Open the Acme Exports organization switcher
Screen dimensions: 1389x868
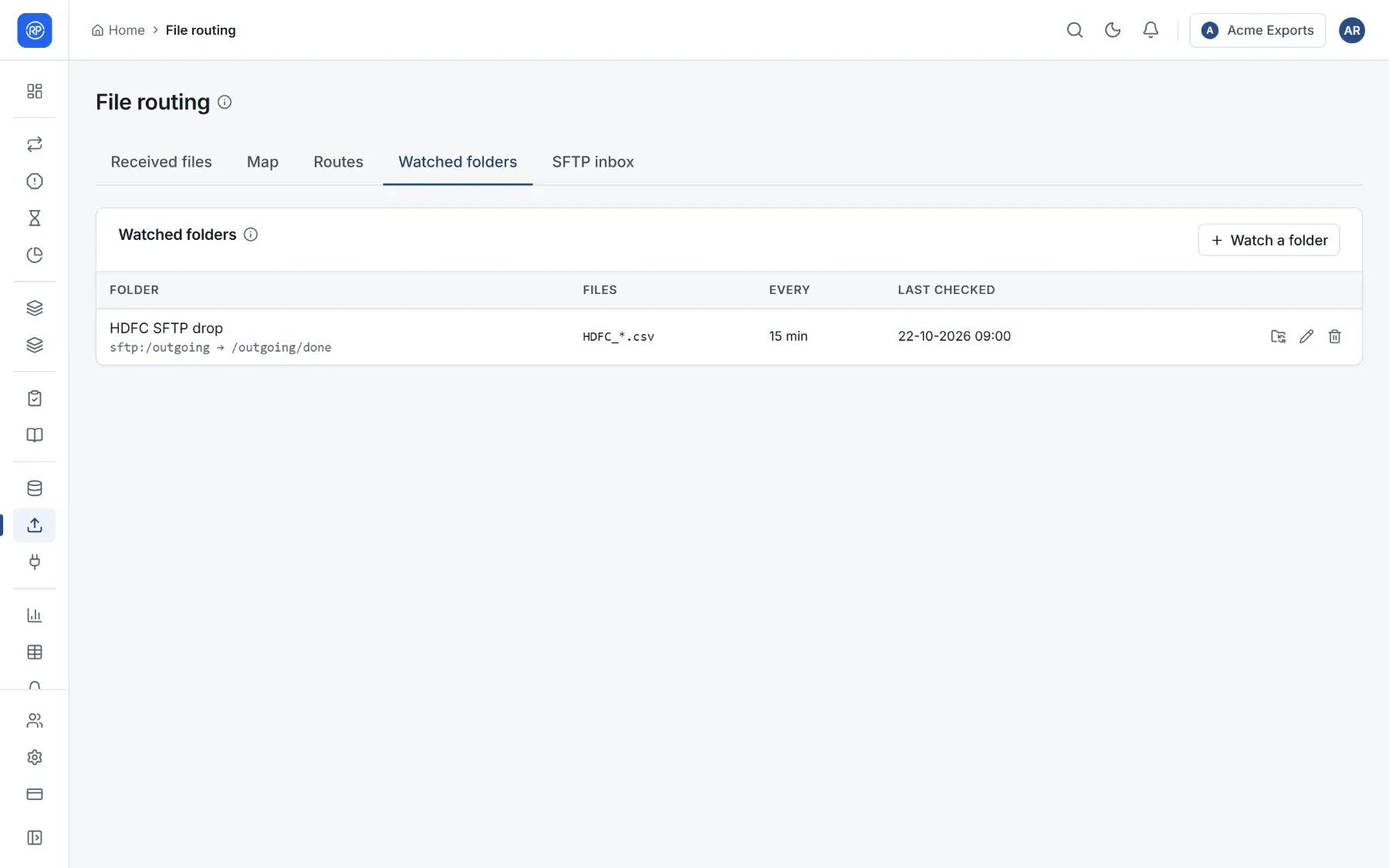click(1257, 30)
